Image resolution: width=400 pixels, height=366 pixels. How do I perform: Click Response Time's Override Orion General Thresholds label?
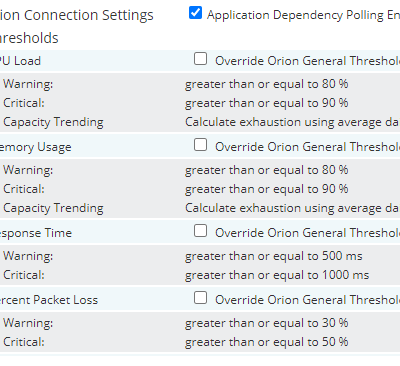[x=307, y=233]
